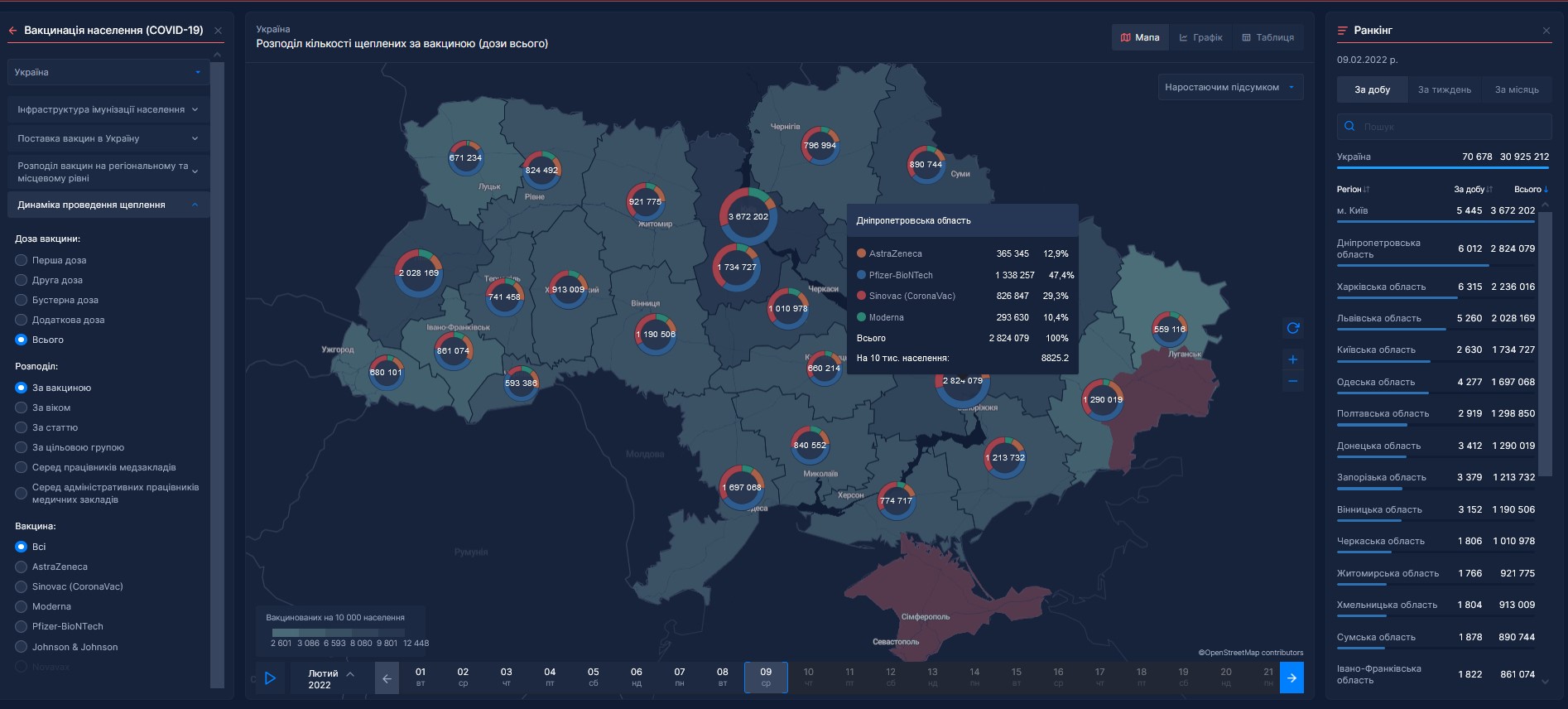Click the map refresh icon
The height and width of the screenshot is (709, 1568).
pos(1292,328)
